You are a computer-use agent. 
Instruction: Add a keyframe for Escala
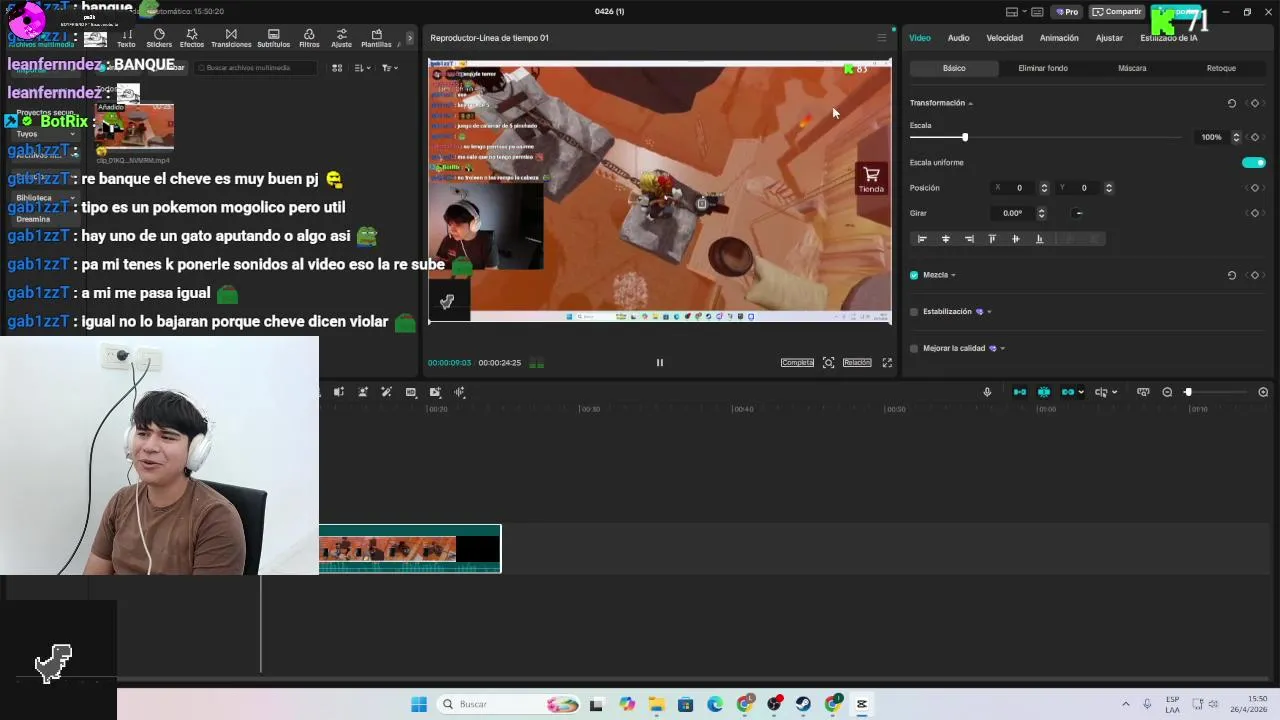point(1255,137)
